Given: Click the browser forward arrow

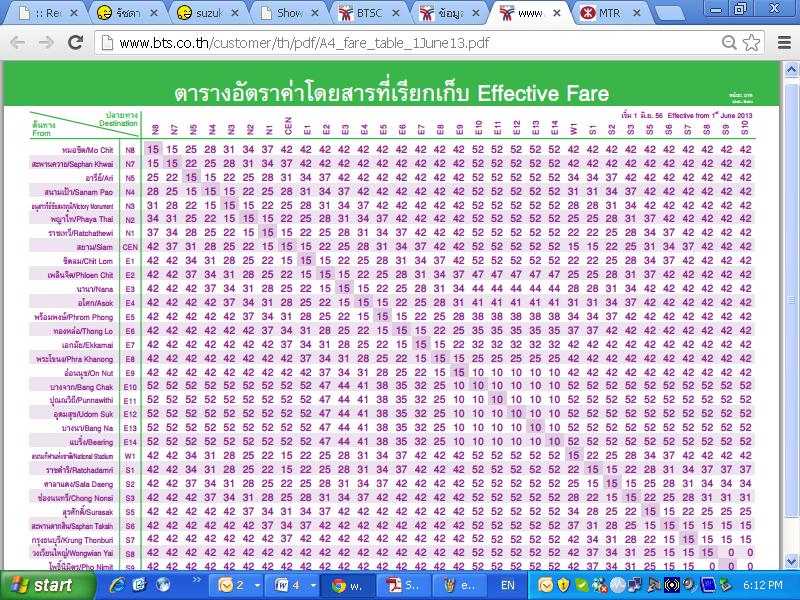Looking at the screenshot, I should tap(46, 42).
